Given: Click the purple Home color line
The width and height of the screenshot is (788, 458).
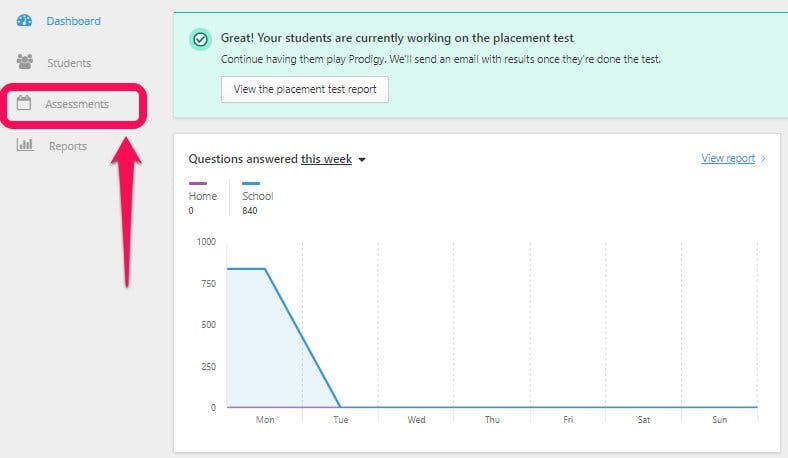Looking at the screenshot, I should (198, 184).
